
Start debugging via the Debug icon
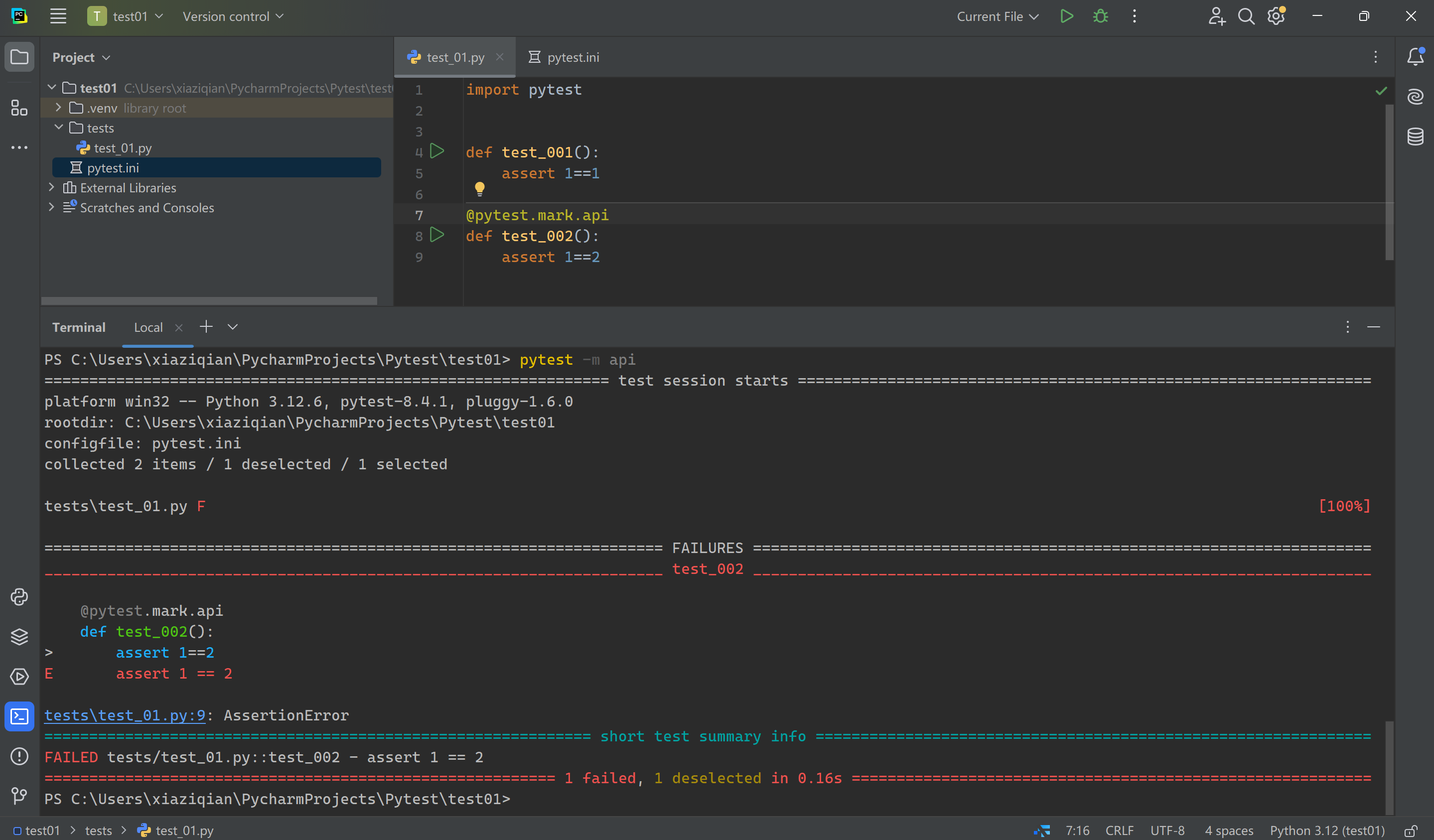pyautogui.click(x=1100, y=16)
